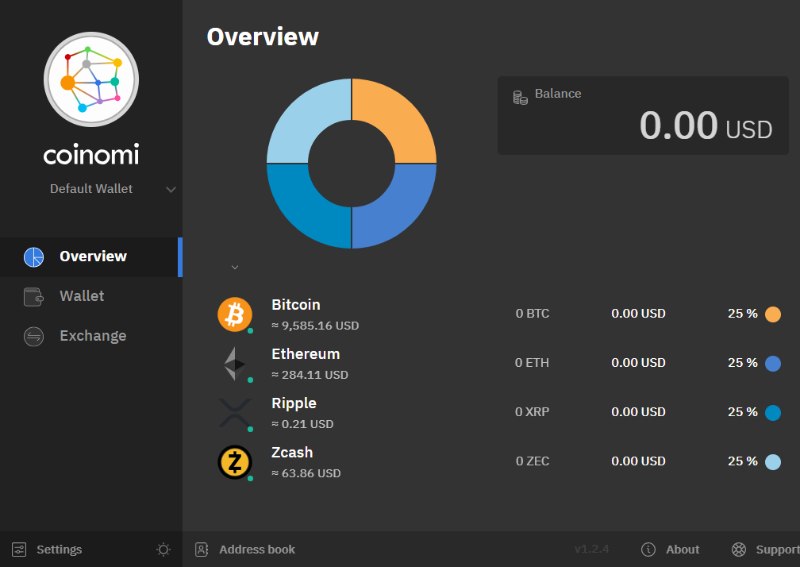Screen dimensions: 800x567
Task: Select the Overview menu item
Action: point(93,256)
